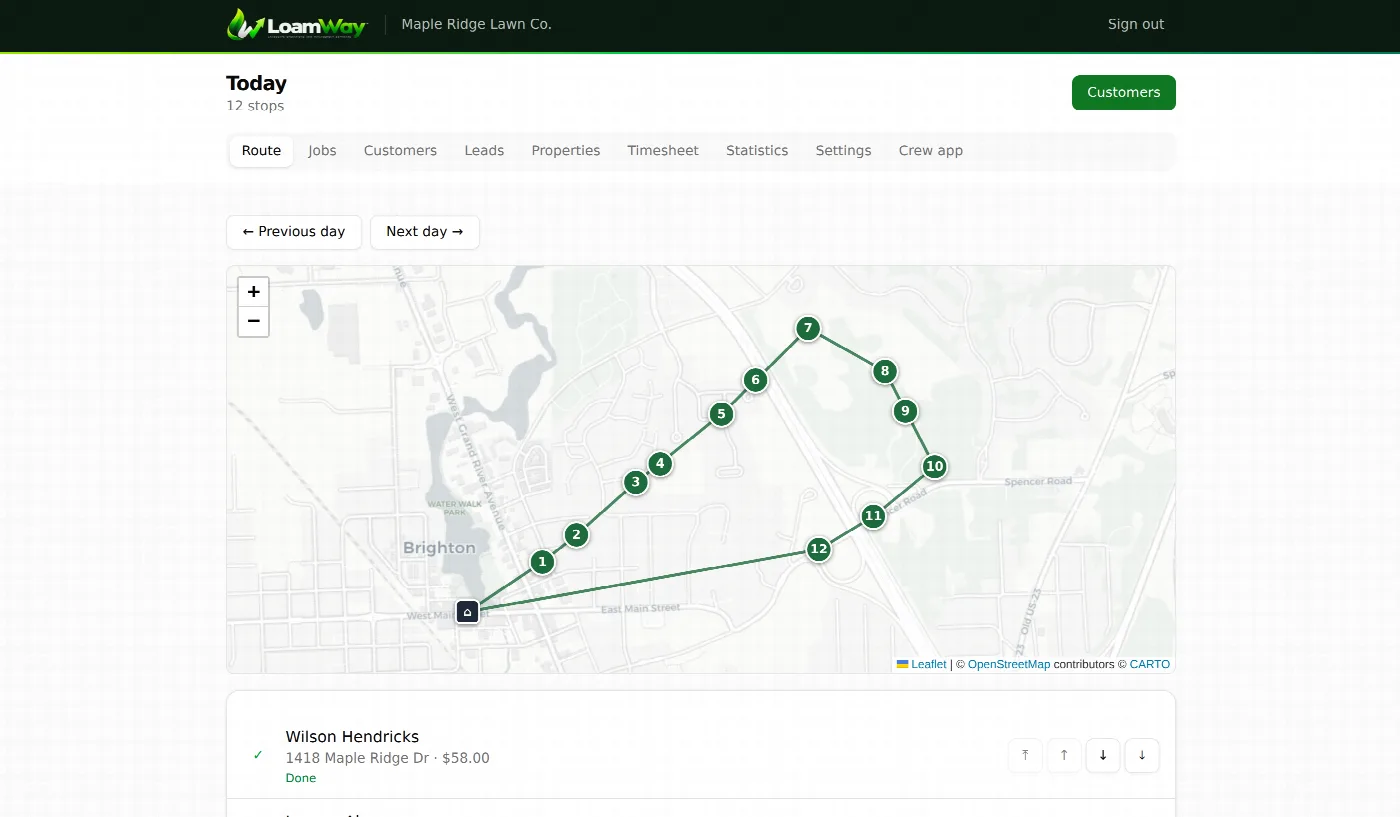Open the OpenStreetMap attribution link
The height and width of the screenshot is (817, 1400).
[x=1009, y=664]
